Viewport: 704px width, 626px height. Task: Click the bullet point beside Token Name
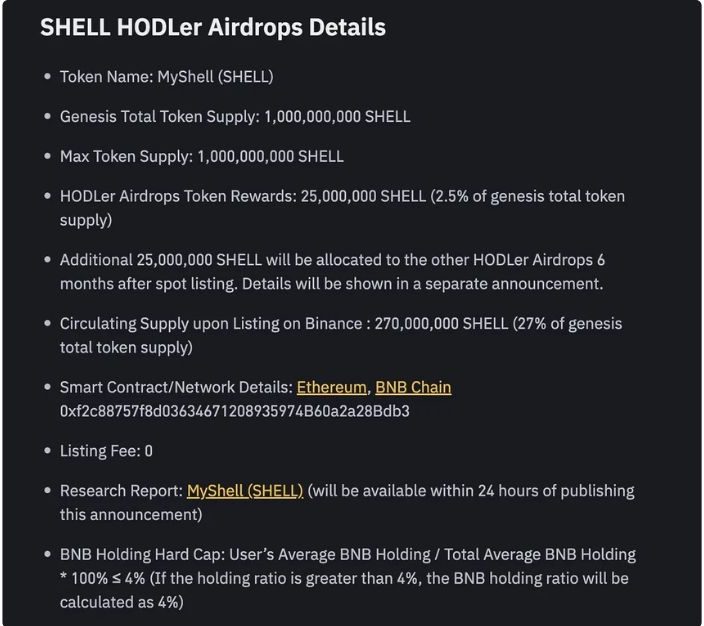(x=47, y=77)
